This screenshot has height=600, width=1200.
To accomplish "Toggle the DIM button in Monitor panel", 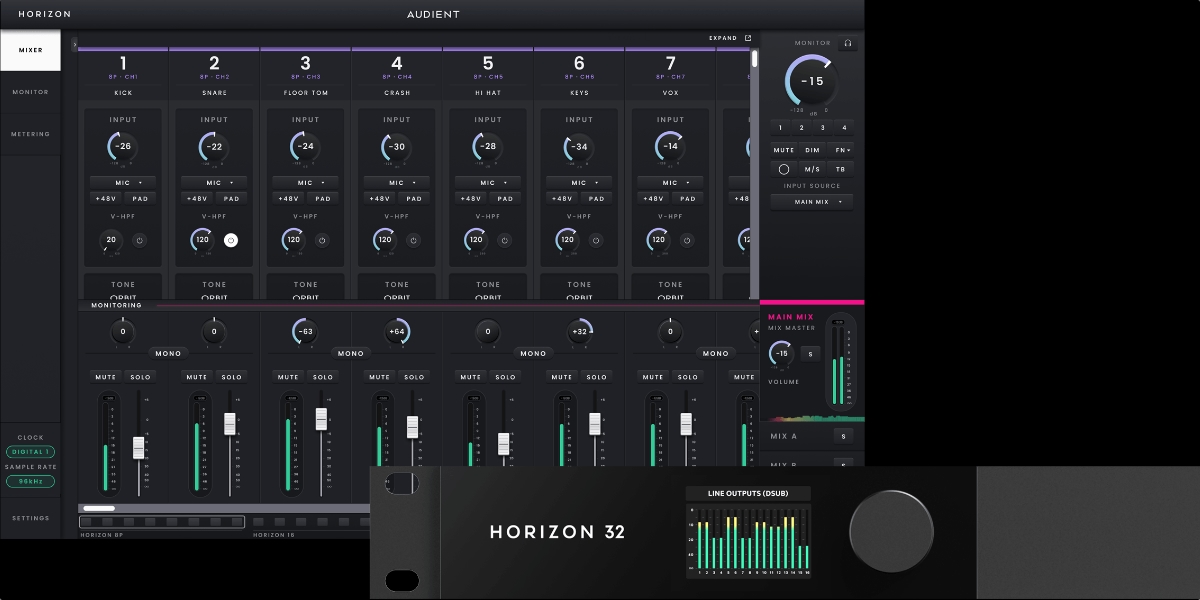I will (813, 150).
